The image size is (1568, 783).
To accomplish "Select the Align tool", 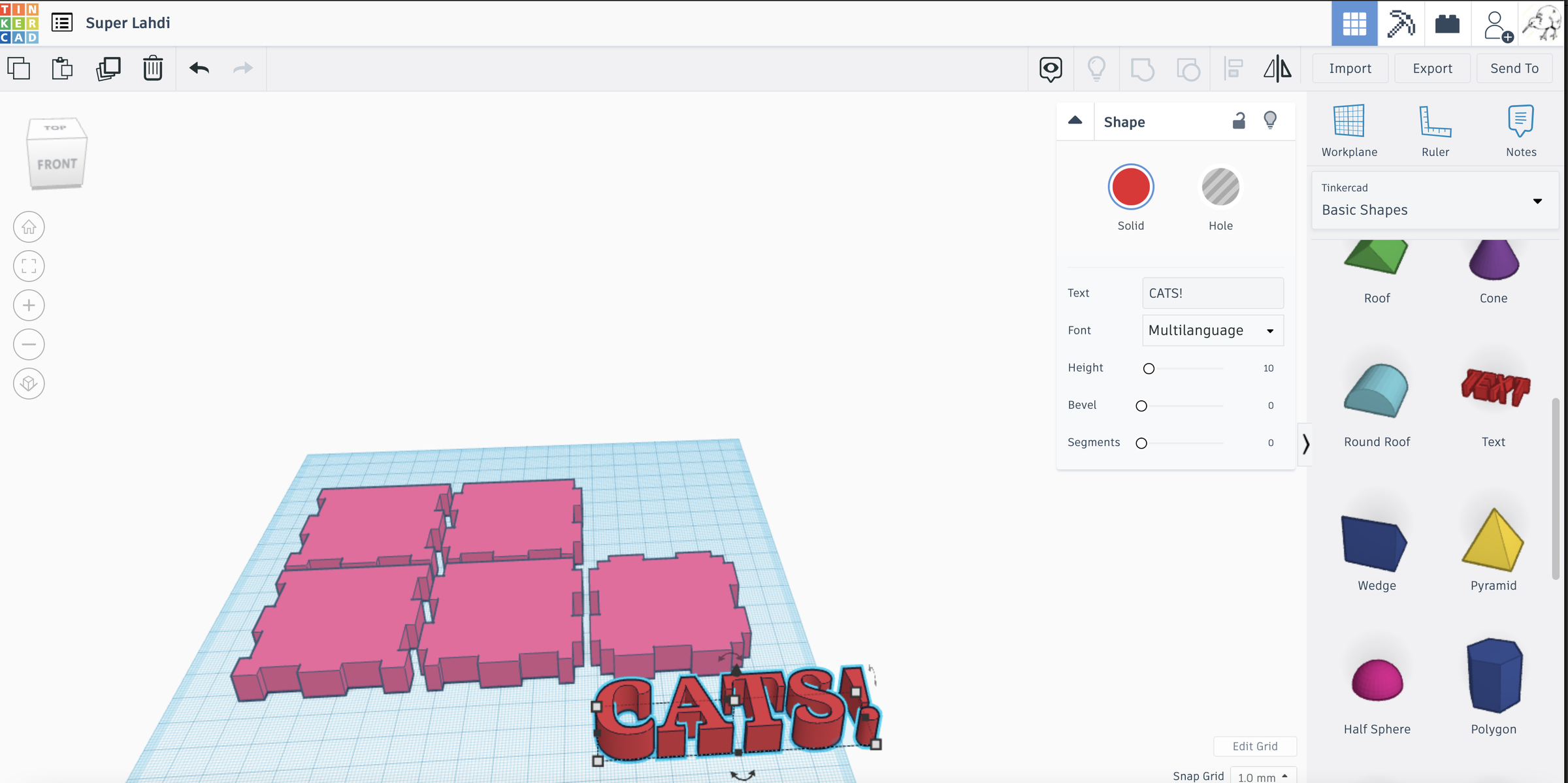I will (x=1233, y=68).
